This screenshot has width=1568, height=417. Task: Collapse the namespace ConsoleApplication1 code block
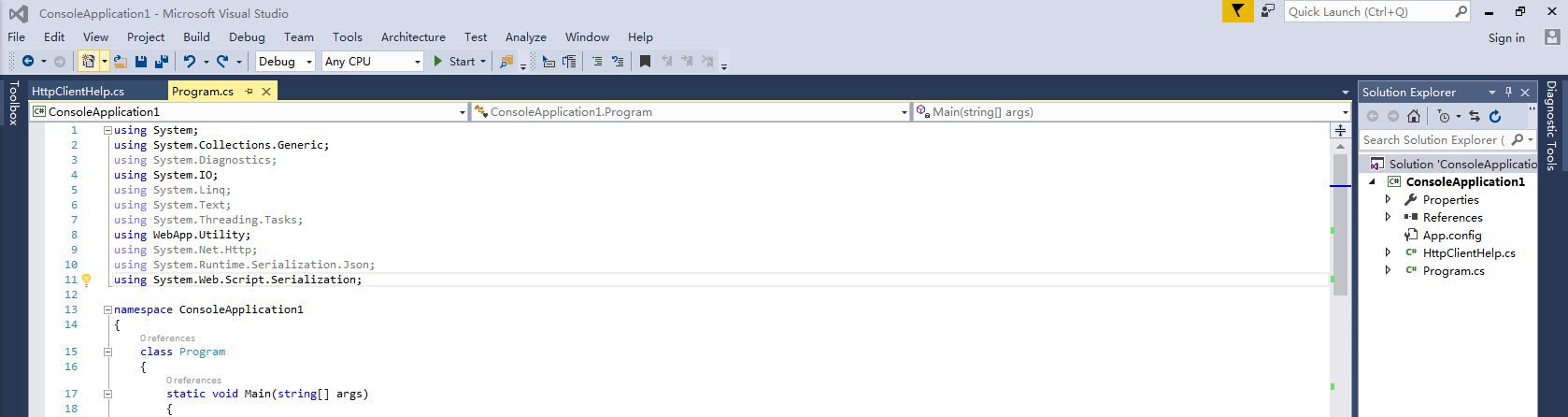pyautogui.click(x=107, y=309)
